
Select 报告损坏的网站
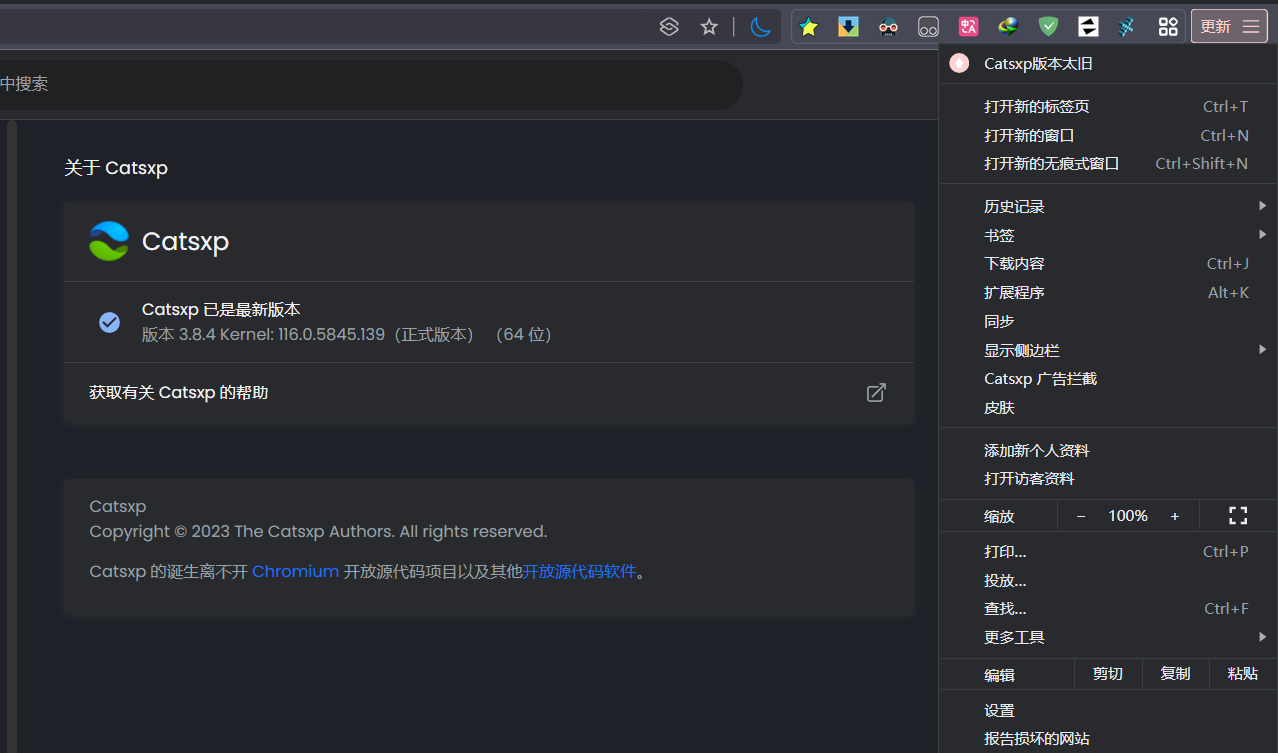(1108, 739)
